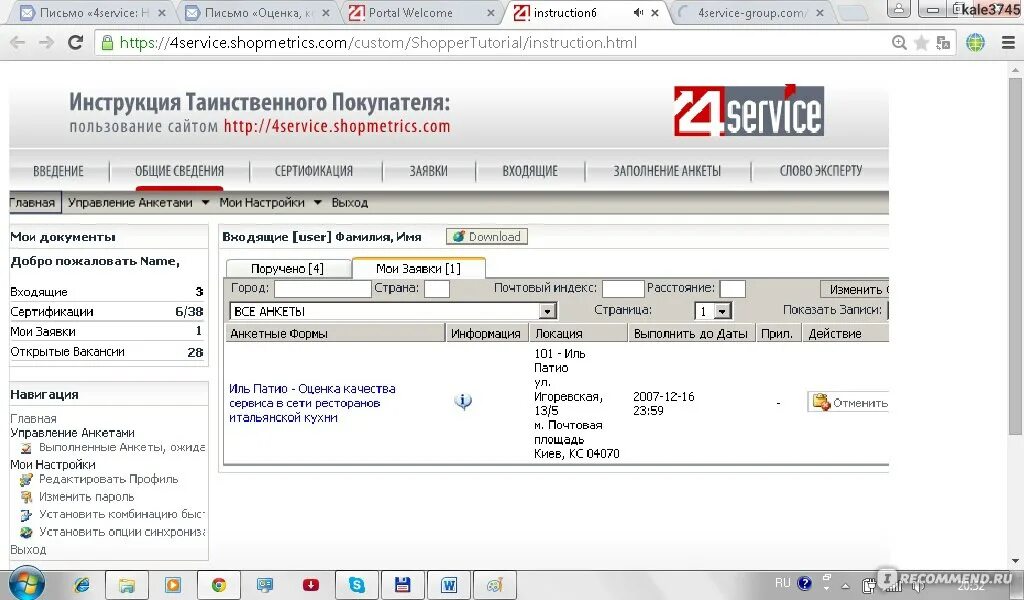
Task: Open the ЗАПОЛНЕНИЕ АНКЕТЫ section
Action: point(667,171)
